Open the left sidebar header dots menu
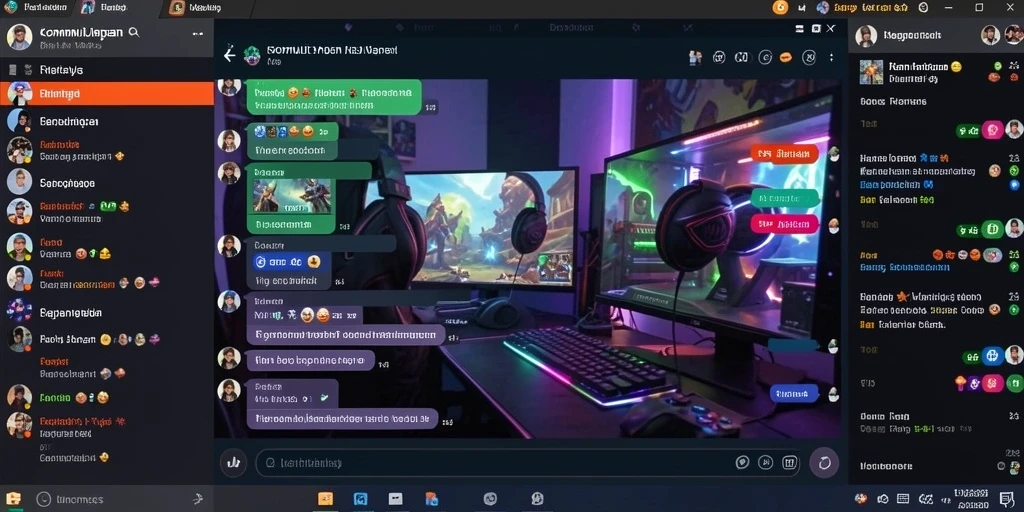1024x512 pixels. pos(197,34)
